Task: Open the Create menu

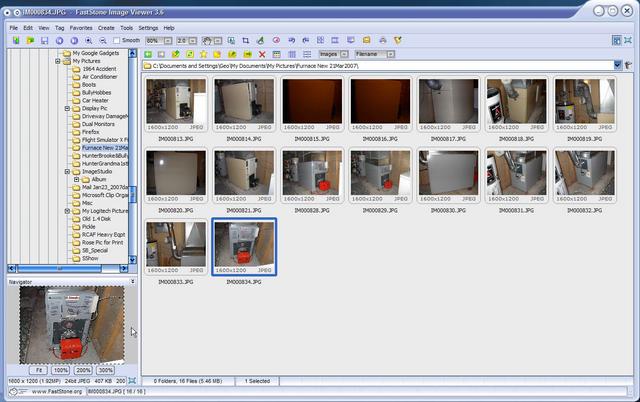Action: tap(106, 28)
